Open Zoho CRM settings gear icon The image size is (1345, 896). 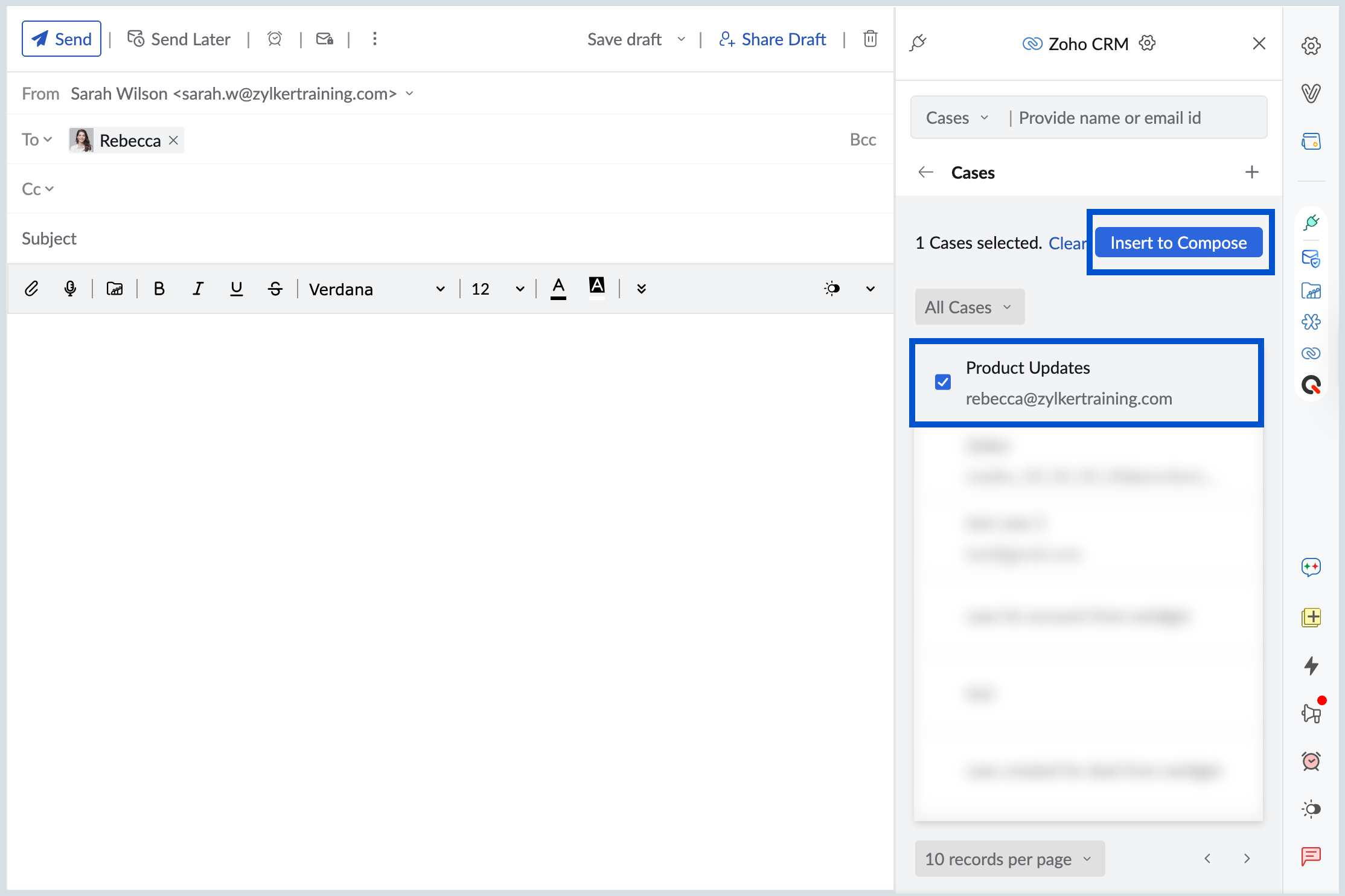click(x=1147, y=43)
